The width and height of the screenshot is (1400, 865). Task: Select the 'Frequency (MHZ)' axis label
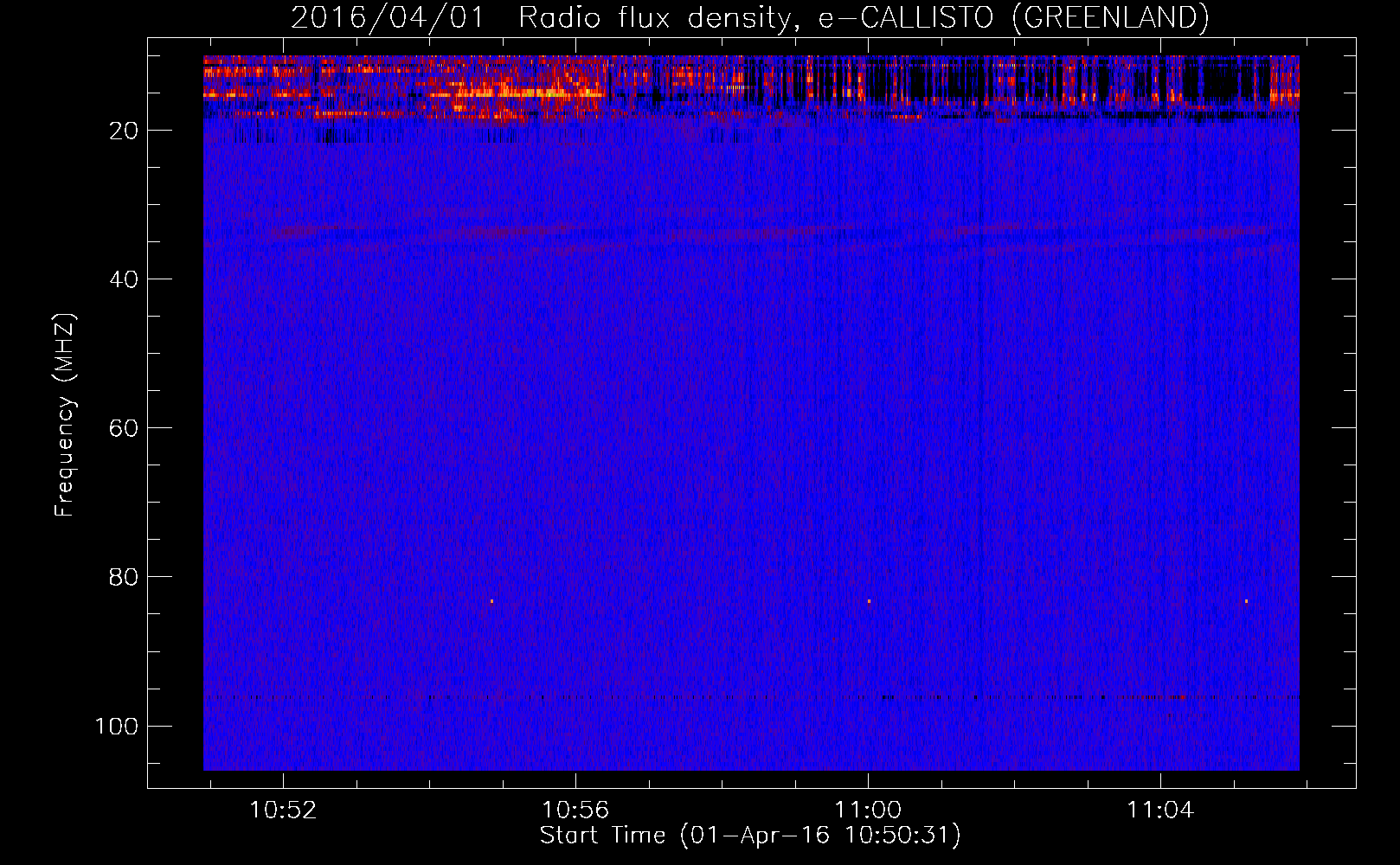(x=66, y=415)
